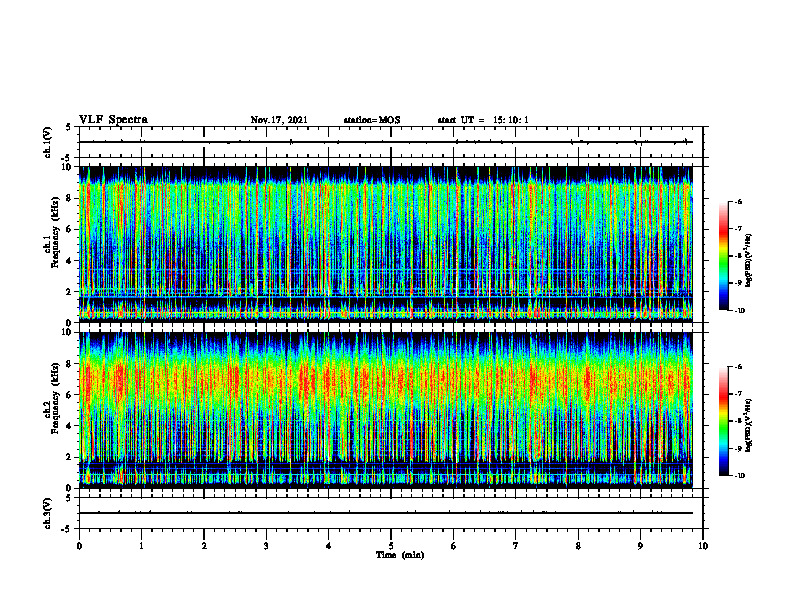Screen dimensions: 792x612
Task: Click the "-6" label on ch.1 colorbar
Action: 738,201
